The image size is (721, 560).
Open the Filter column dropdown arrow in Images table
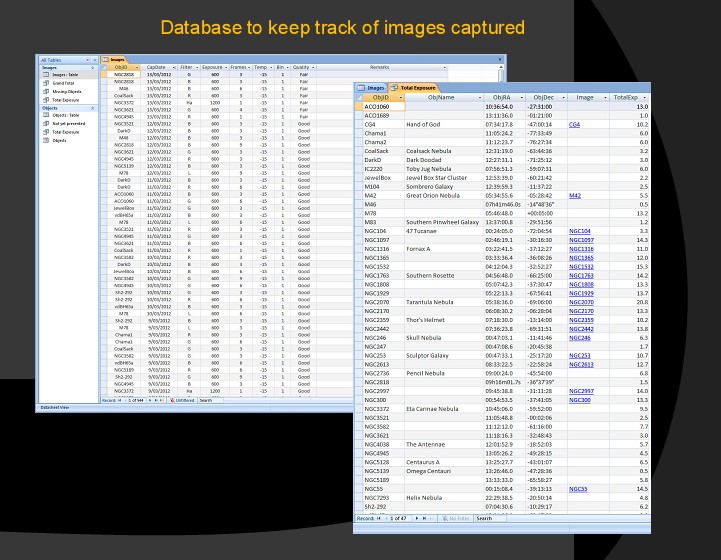[197, 68]
